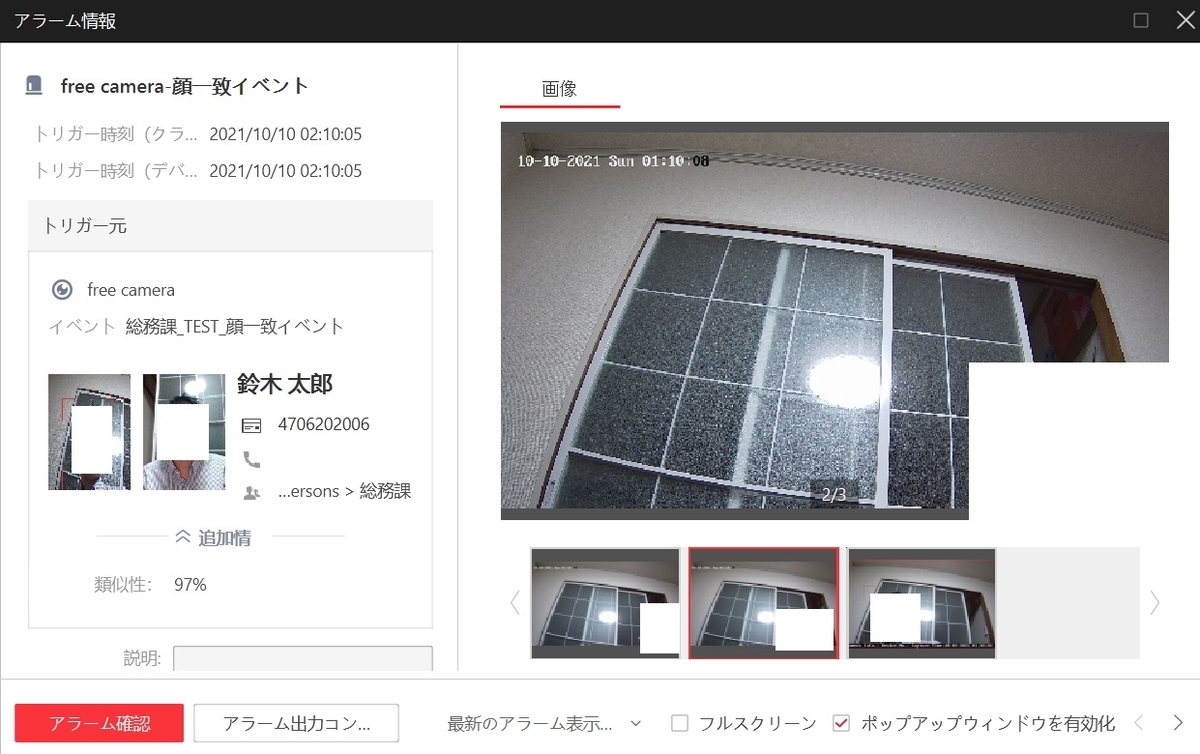The width and height of the screenshot is (1200, 754).
Task: Click the camera icon beside free camera
Action: click(x=62, y=290)
